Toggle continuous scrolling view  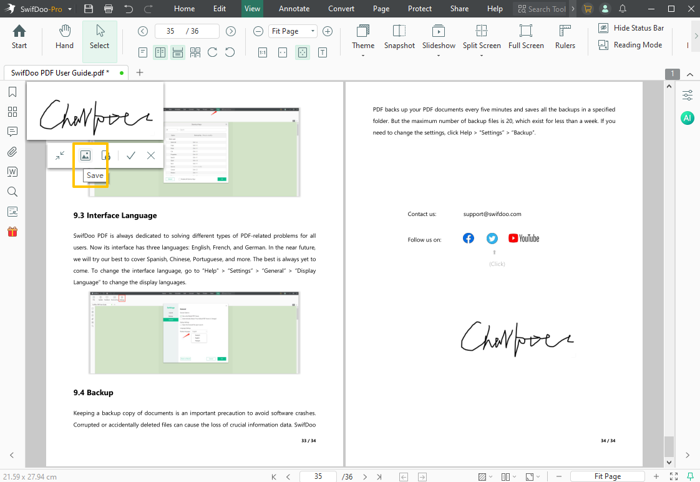[x=178, y=53]
